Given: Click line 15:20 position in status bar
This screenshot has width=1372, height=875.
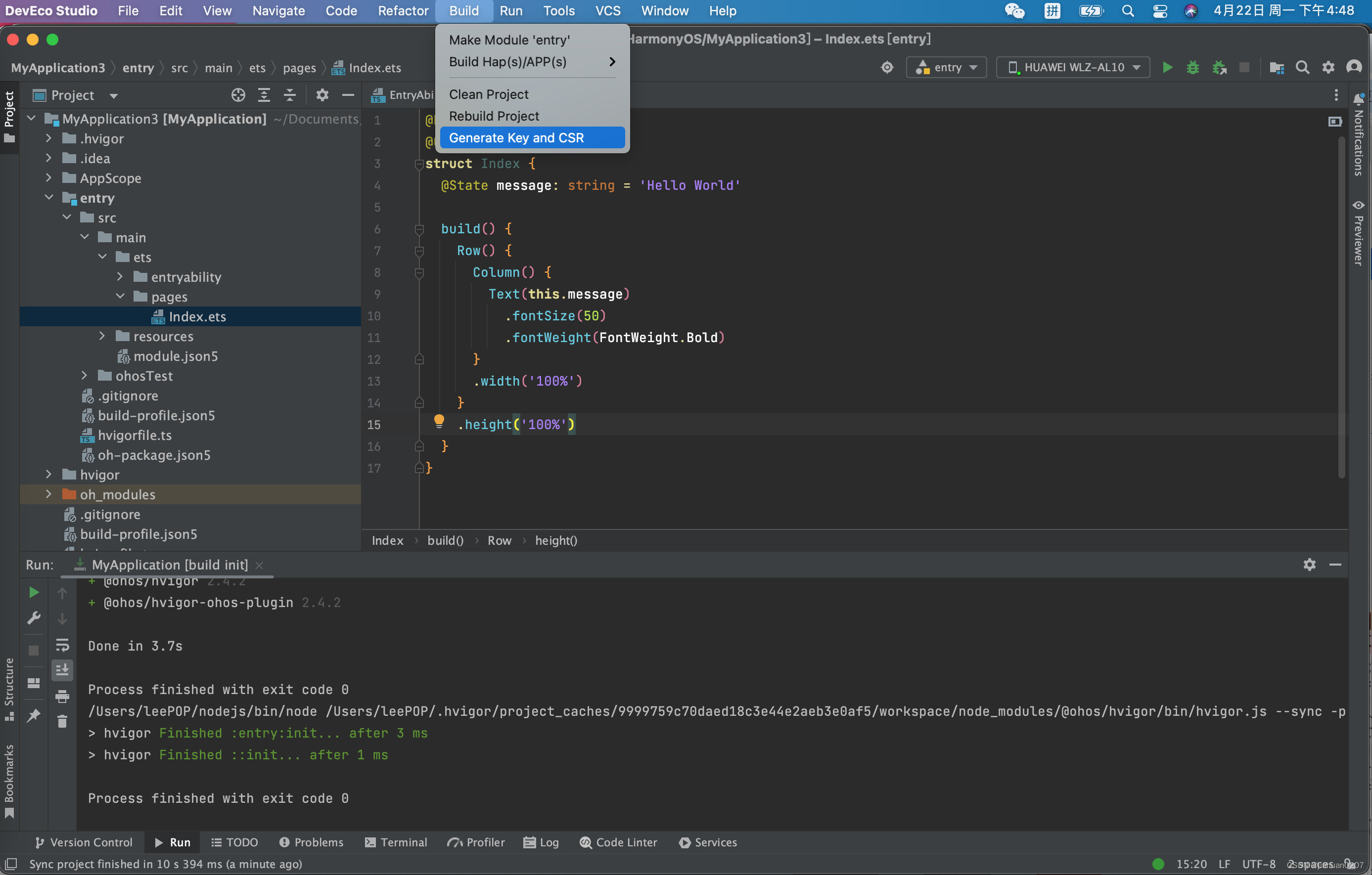Looking at the screenshot, I should [1191, 864].
